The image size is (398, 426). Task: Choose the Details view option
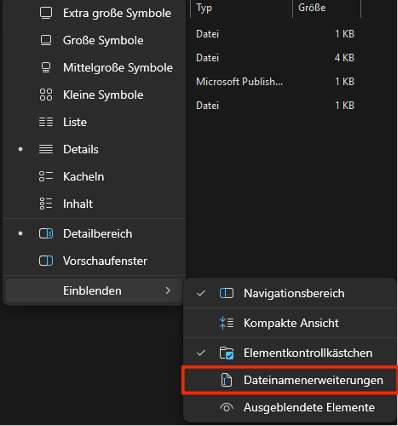[94, 149]
